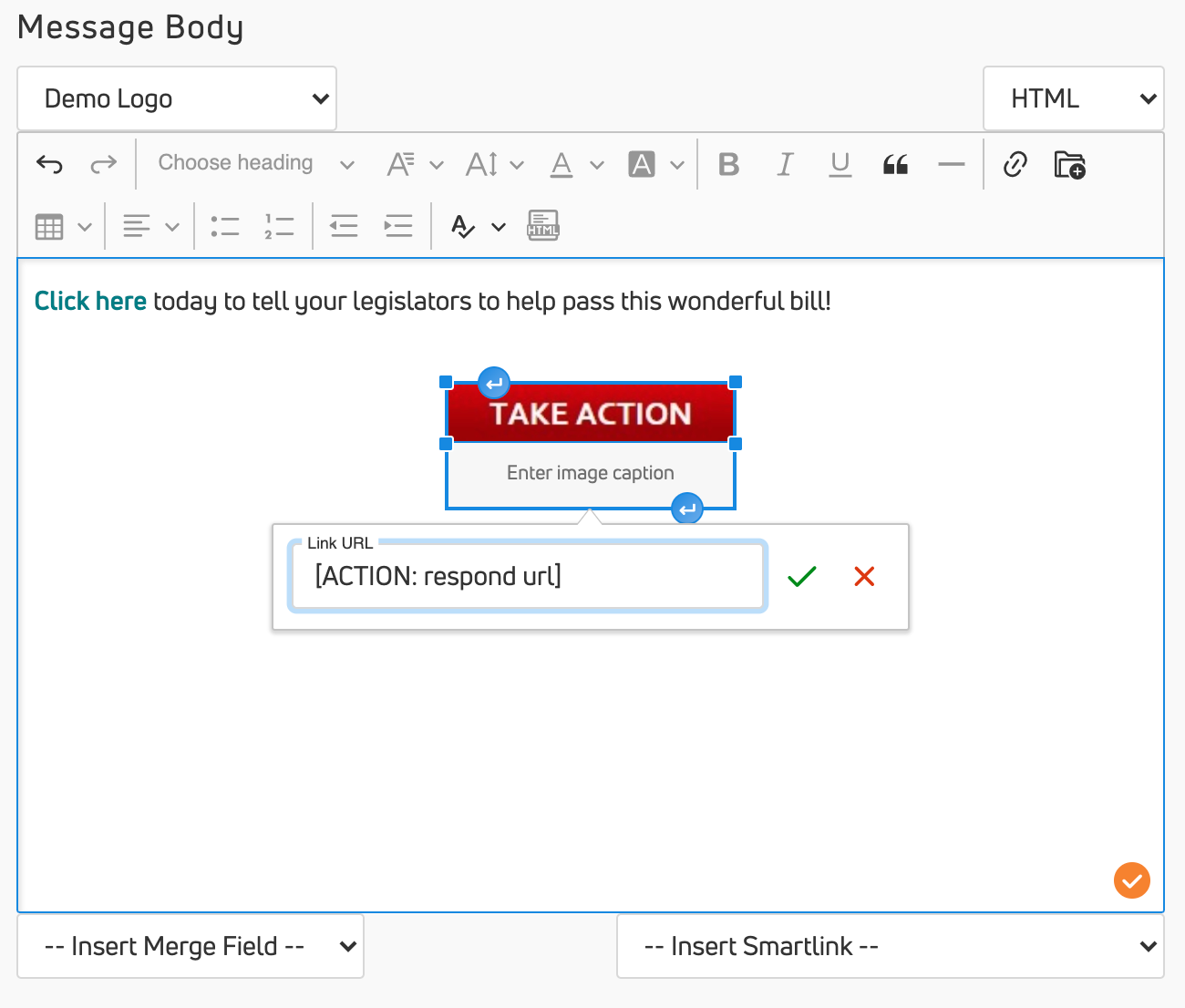Click the Click here hyperlink text

(x=90, y=302)
